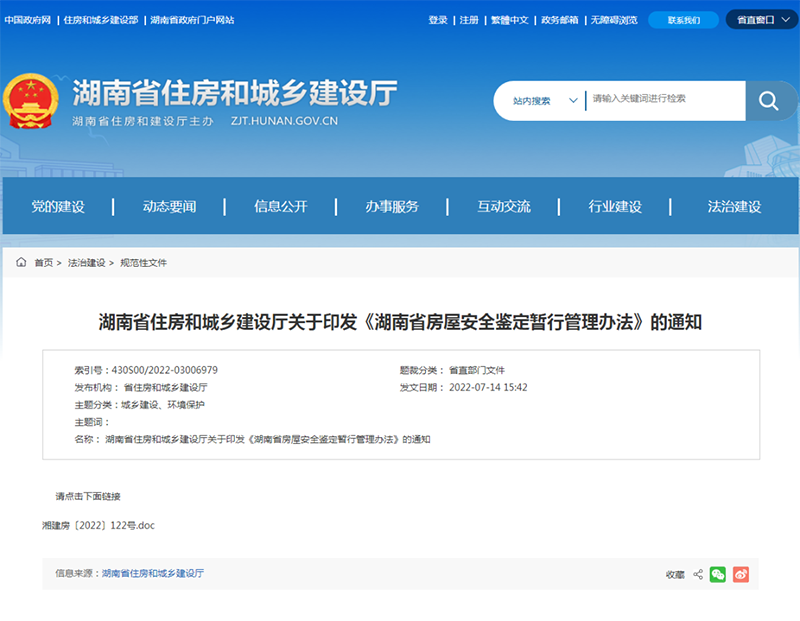Open the 互动交流 navigation menu
This screenshot has height=621, width=800.
click(x=503, y=206)
